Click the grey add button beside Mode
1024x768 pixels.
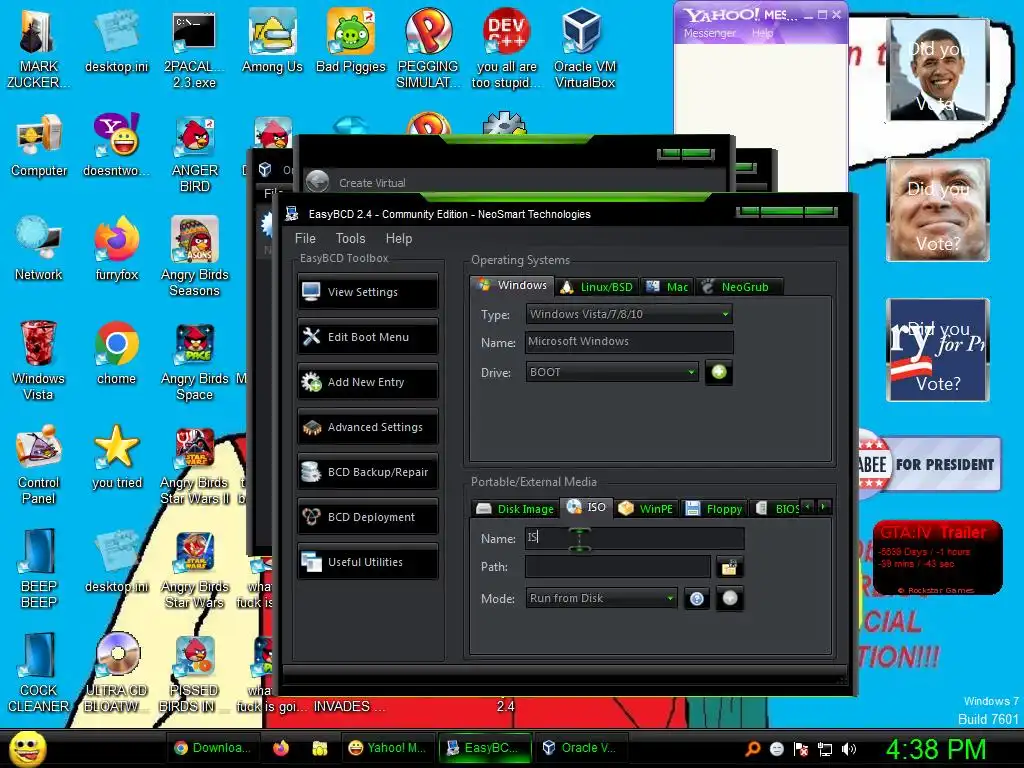click(730, 598)
